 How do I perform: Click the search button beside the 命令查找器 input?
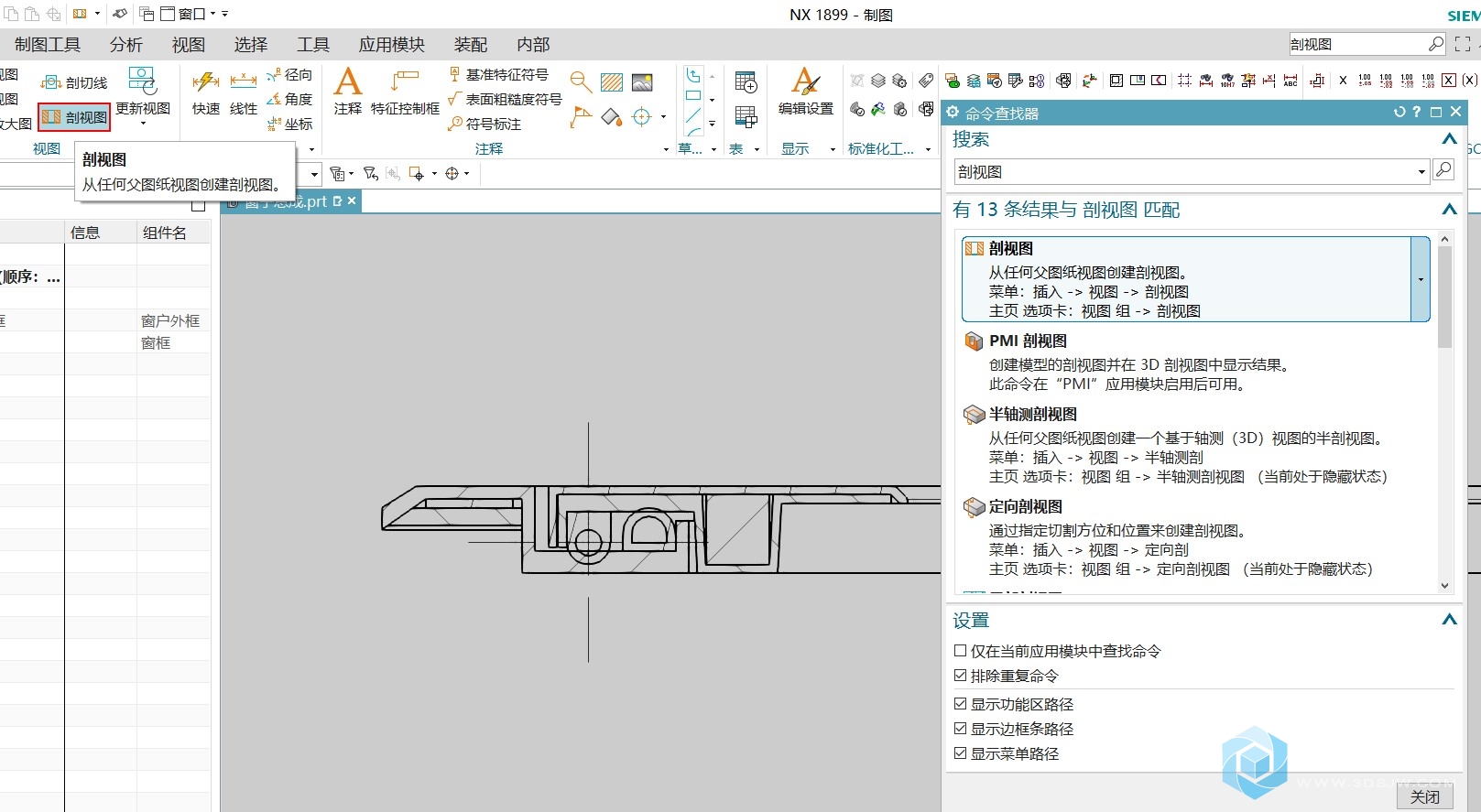1443,170
